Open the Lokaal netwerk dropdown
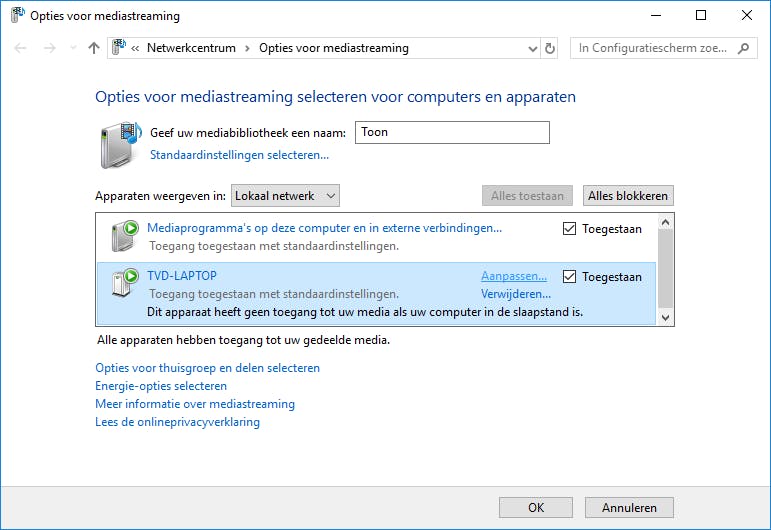771x530 pixels. (285, 196)
